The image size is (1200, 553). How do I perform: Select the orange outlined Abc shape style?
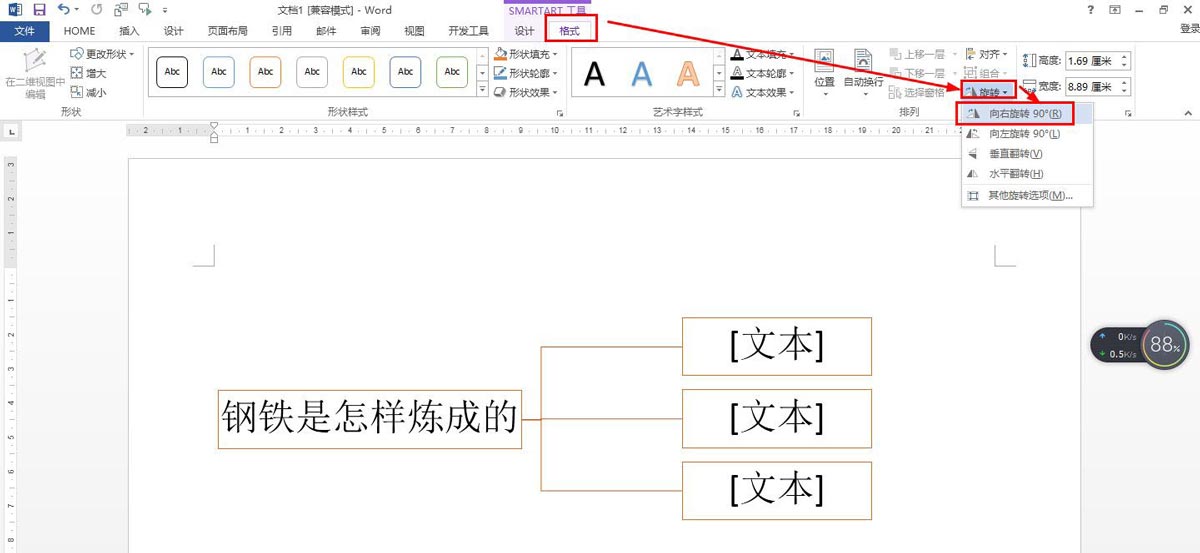pyautogui.click(x=265, y=72)
